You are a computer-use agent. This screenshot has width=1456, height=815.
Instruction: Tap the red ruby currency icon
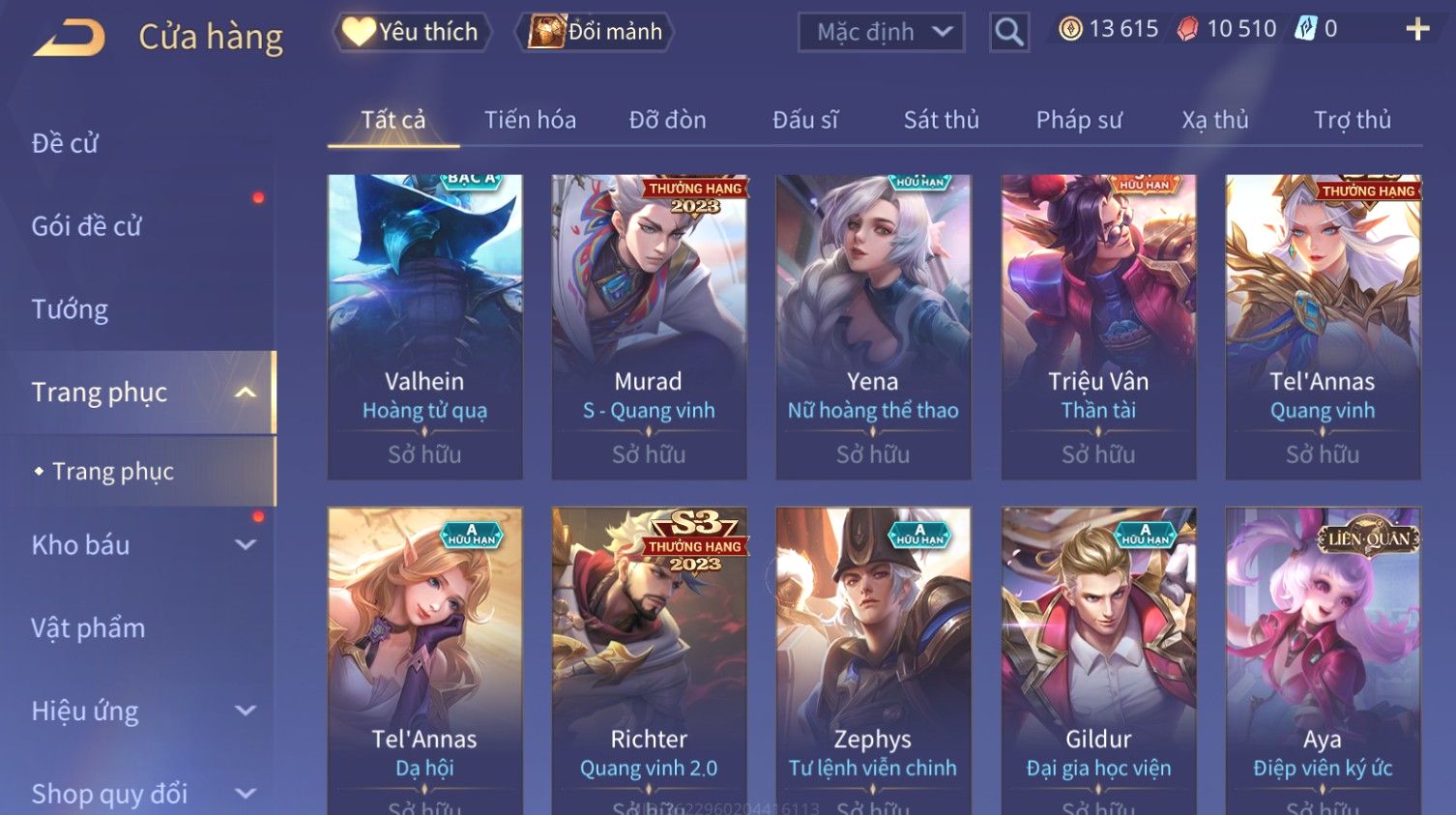(1187, 29)
